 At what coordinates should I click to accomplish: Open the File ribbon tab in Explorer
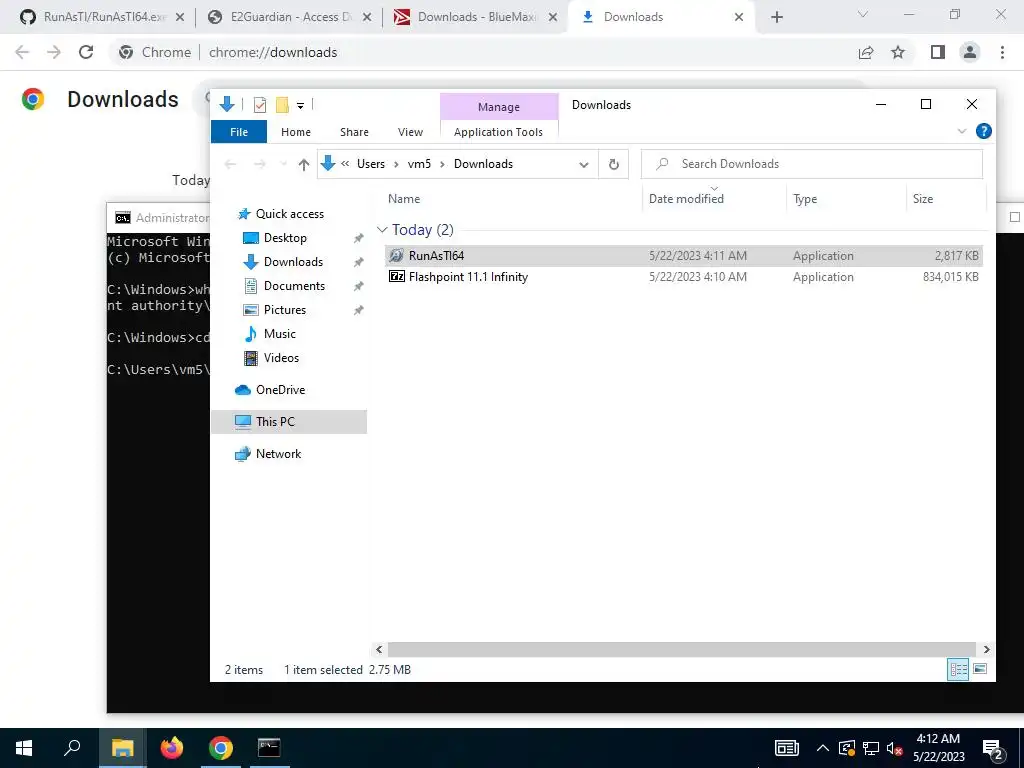[238, 132]
